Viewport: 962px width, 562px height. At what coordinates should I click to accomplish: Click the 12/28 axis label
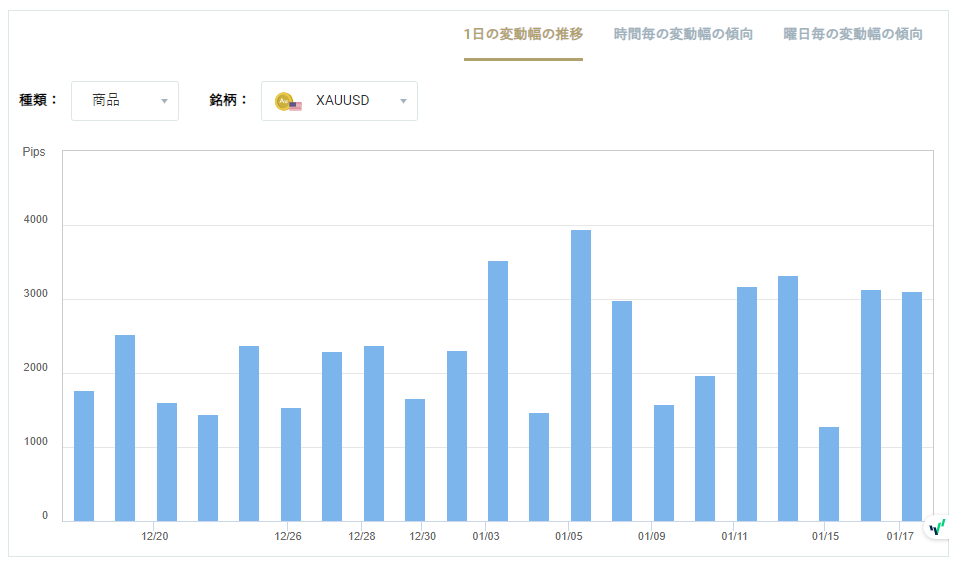coord(362,536)
